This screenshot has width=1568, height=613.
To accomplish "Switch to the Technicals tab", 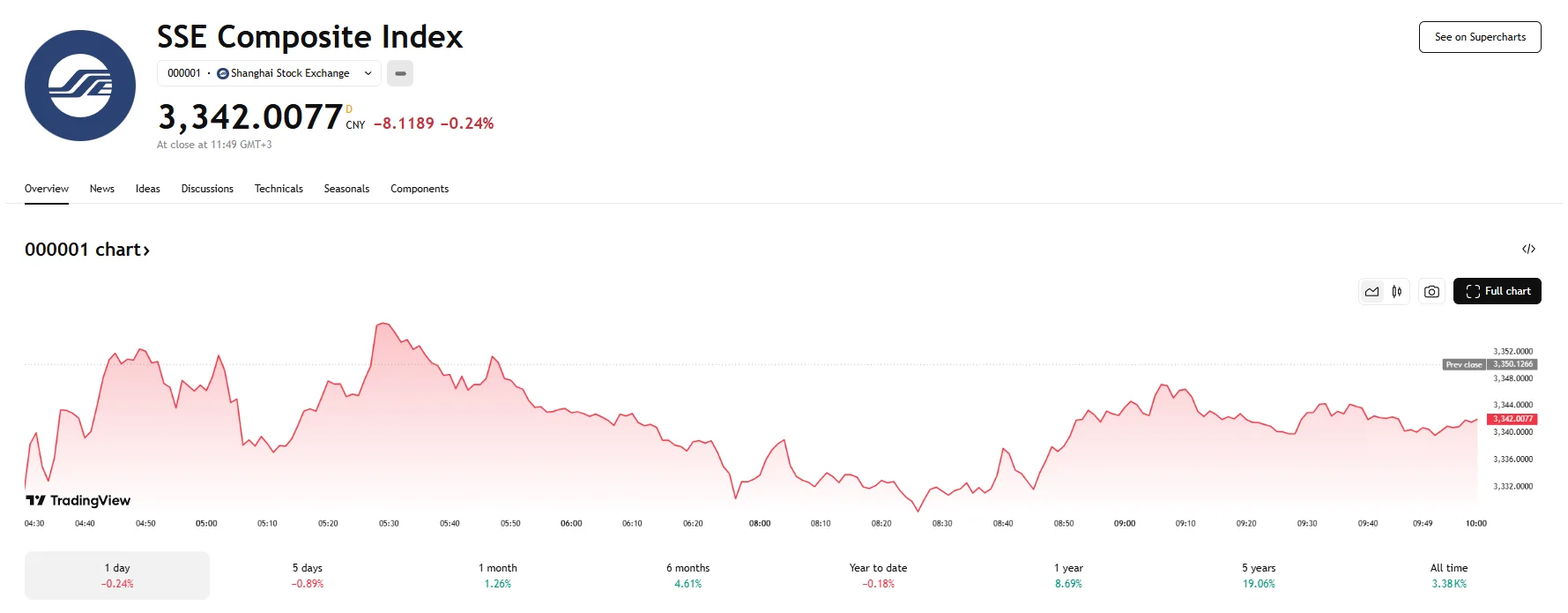I will tap(279, 188).
